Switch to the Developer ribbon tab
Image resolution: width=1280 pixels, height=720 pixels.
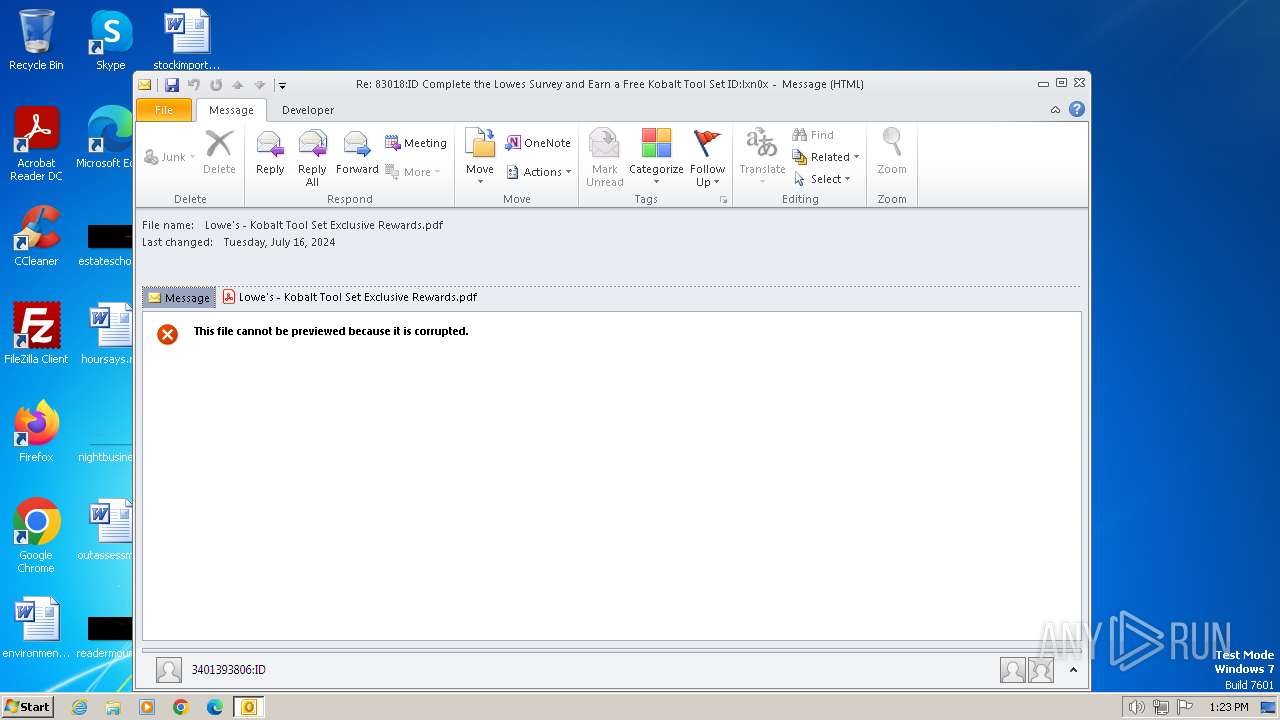coord(308,110)
